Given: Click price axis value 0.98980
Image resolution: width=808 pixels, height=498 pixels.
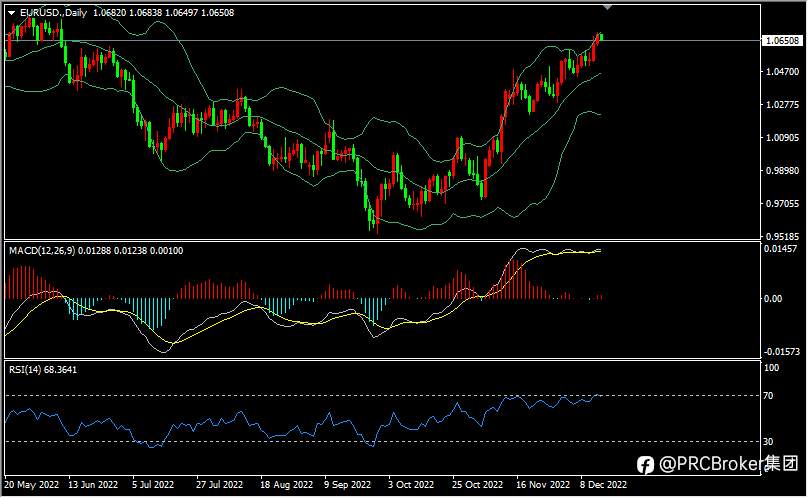Looking at the screenshot, I should [782, 171].
